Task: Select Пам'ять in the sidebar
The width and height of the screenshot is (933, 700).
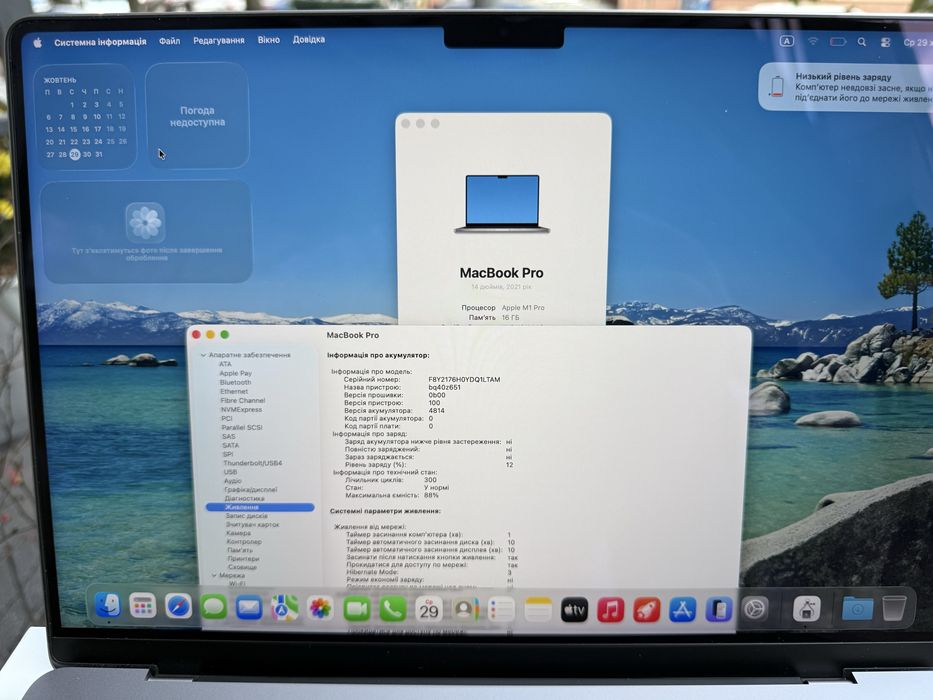Action: tap(240, 551)
